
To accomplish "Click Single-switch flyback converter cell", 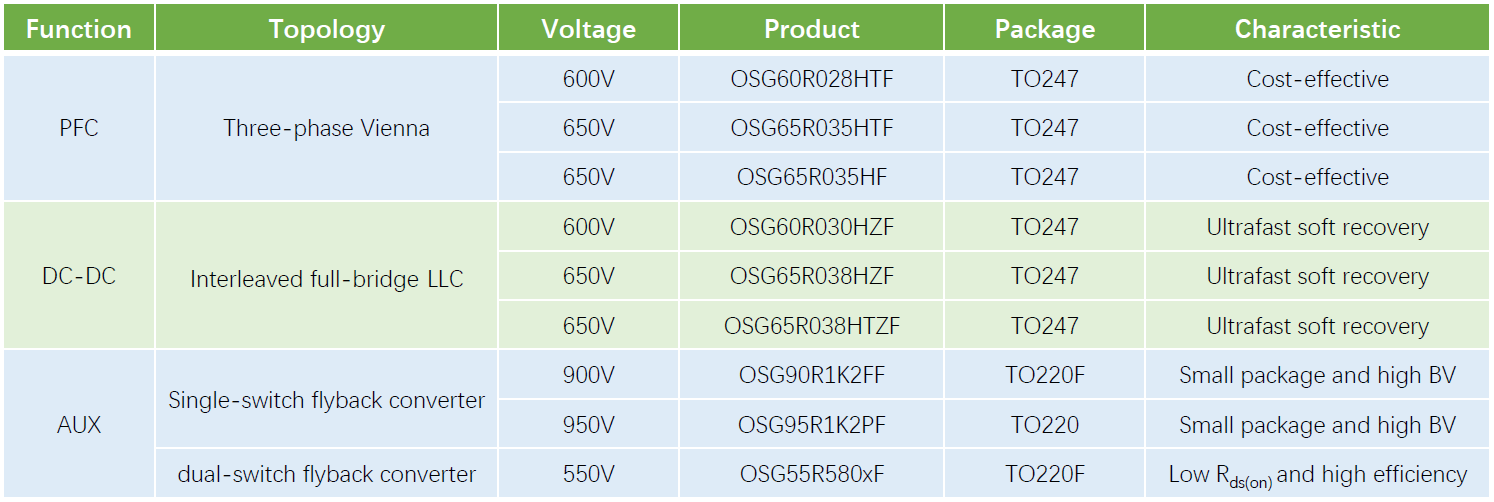I will [x=326, y=400].
